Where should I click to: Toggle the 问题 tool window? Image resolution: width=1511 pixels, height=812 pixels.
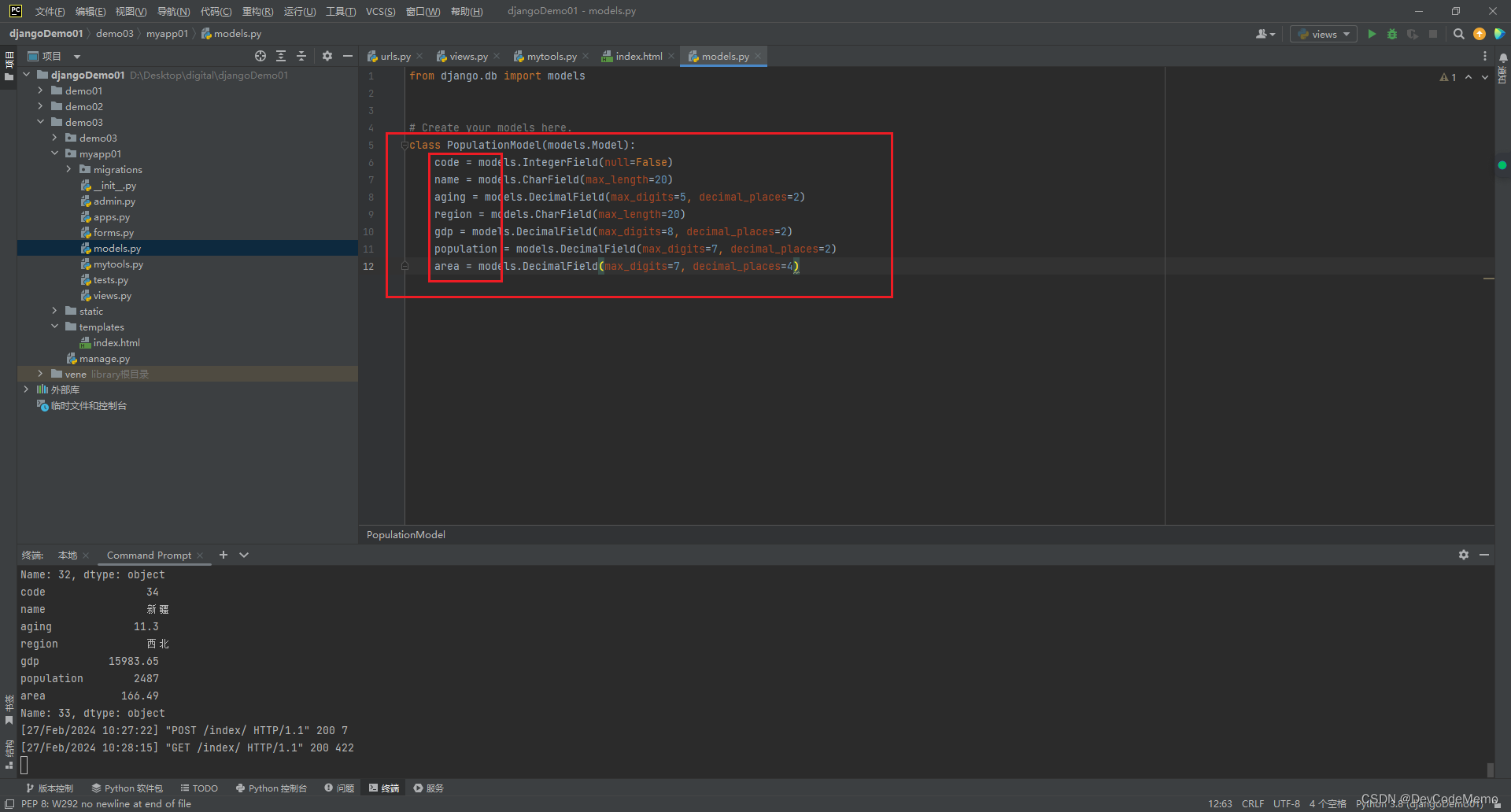pyautogui.click(x=339, y=788)
